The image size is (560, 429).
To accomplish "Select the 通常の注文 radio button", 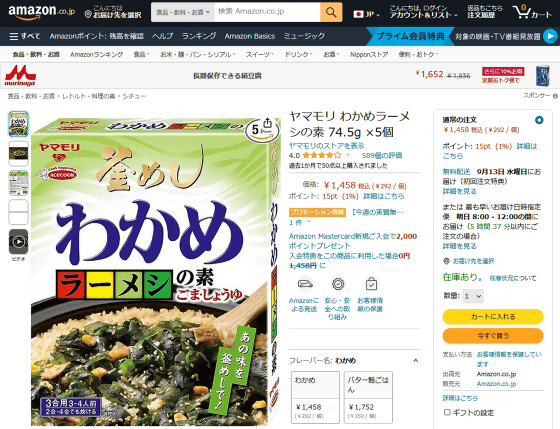I will tap(539, 120).
